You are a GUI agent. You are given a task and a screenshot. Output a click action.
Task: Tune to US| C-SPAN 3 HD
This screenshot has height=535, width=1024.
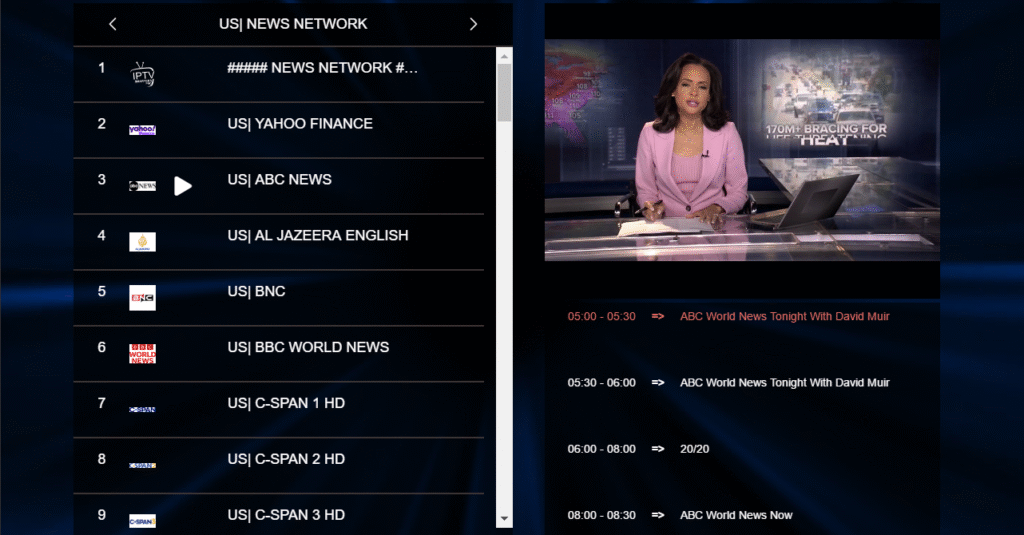click(x=279, y=515)
